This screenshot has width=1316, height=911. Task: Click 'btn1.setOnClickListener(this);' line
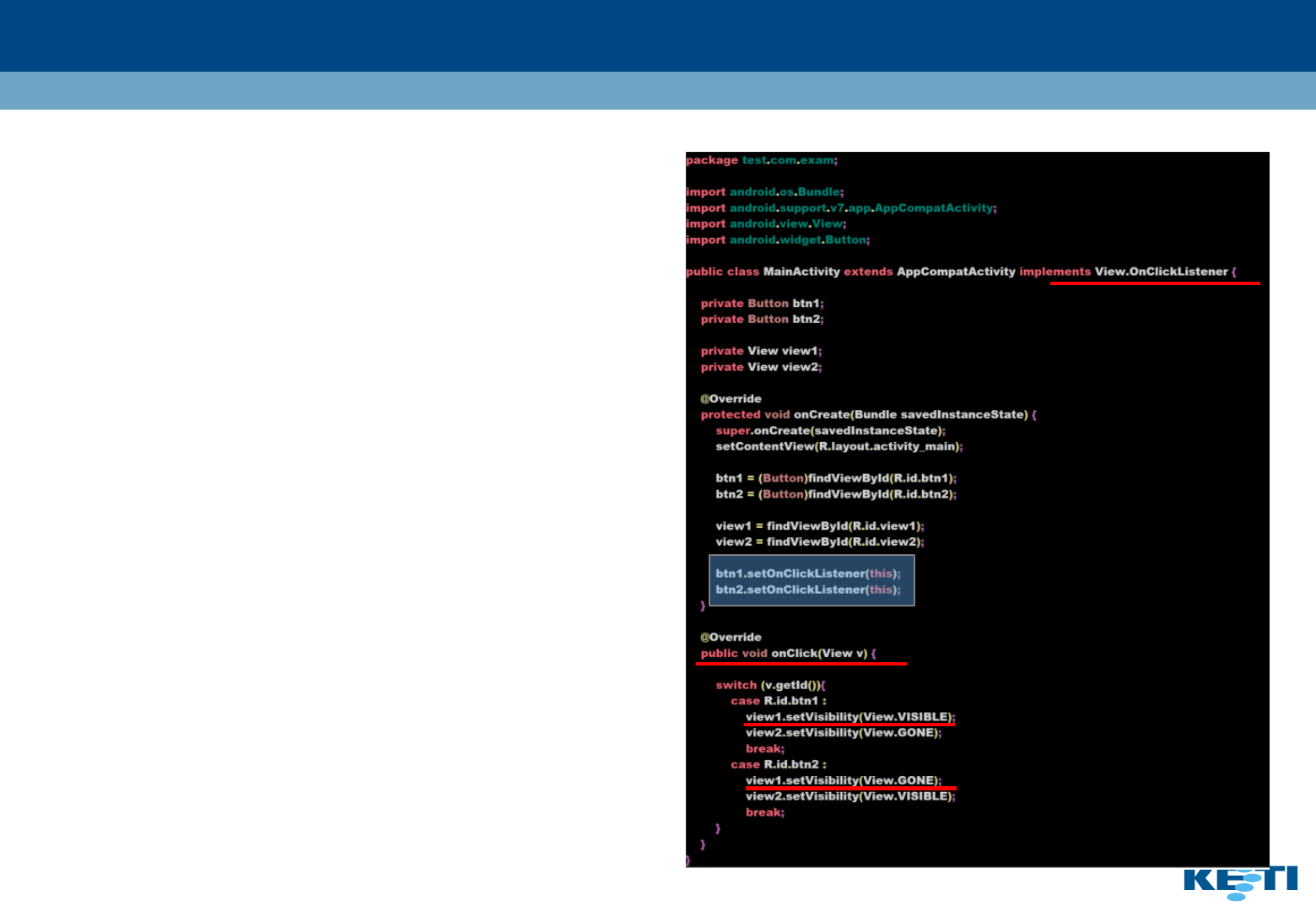click(808, 574)
